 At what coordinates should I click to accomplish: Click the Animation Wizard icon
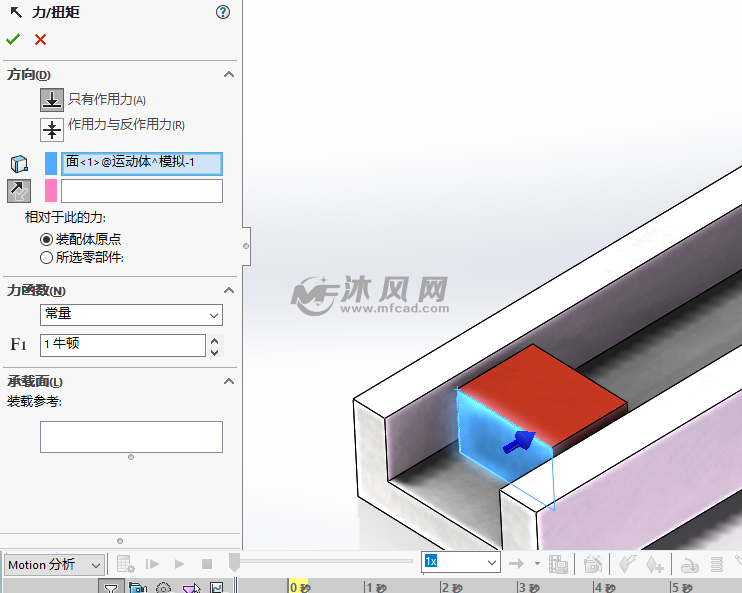point(593,564)
